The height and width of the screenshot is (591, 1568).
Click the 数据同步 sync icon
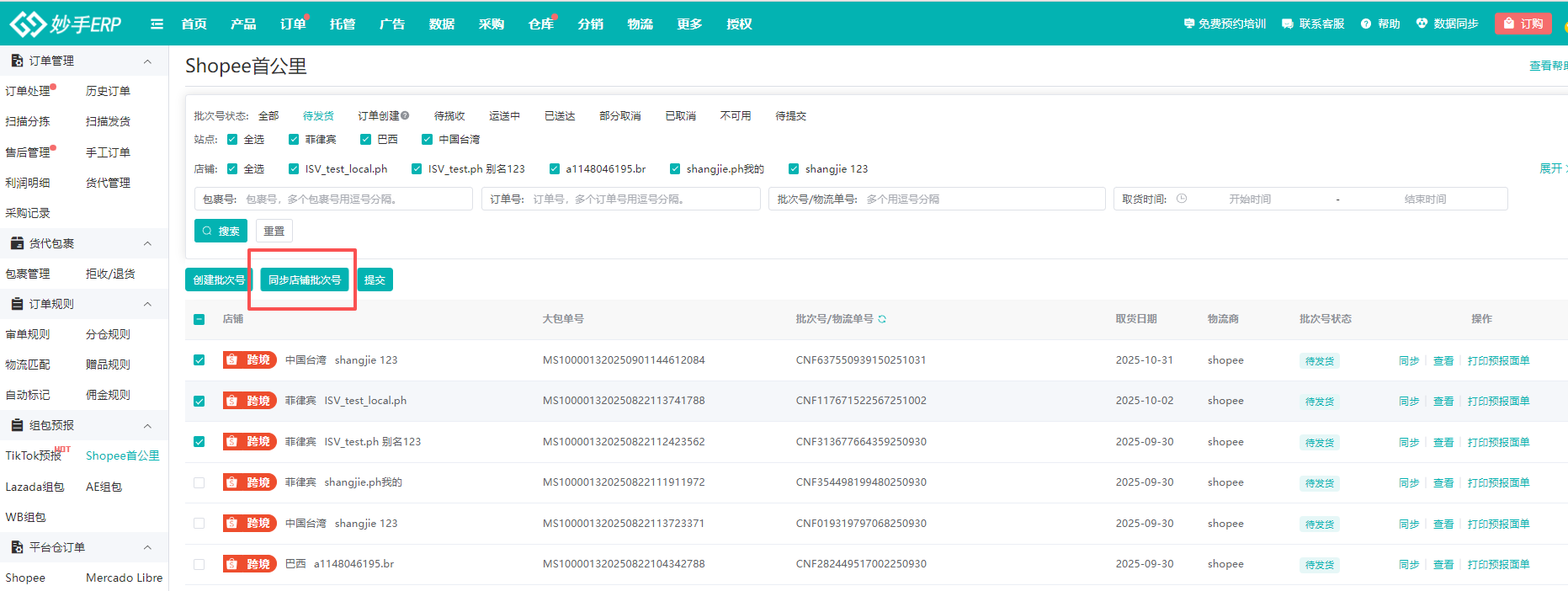tap(1422, 24)
